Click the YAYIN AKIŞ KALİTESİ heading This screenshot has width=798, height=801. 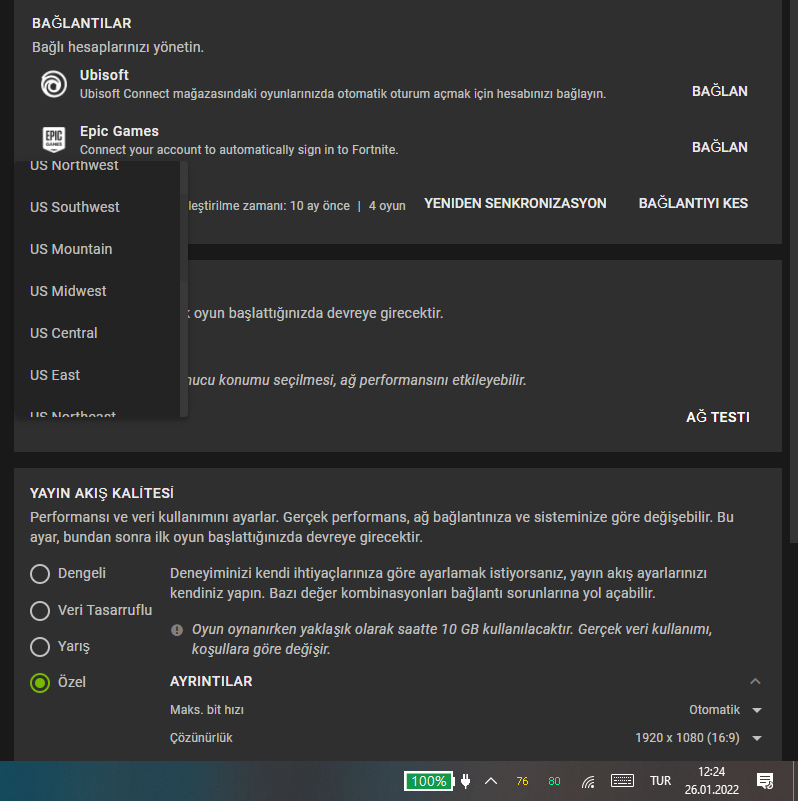(x=102, y=493)
